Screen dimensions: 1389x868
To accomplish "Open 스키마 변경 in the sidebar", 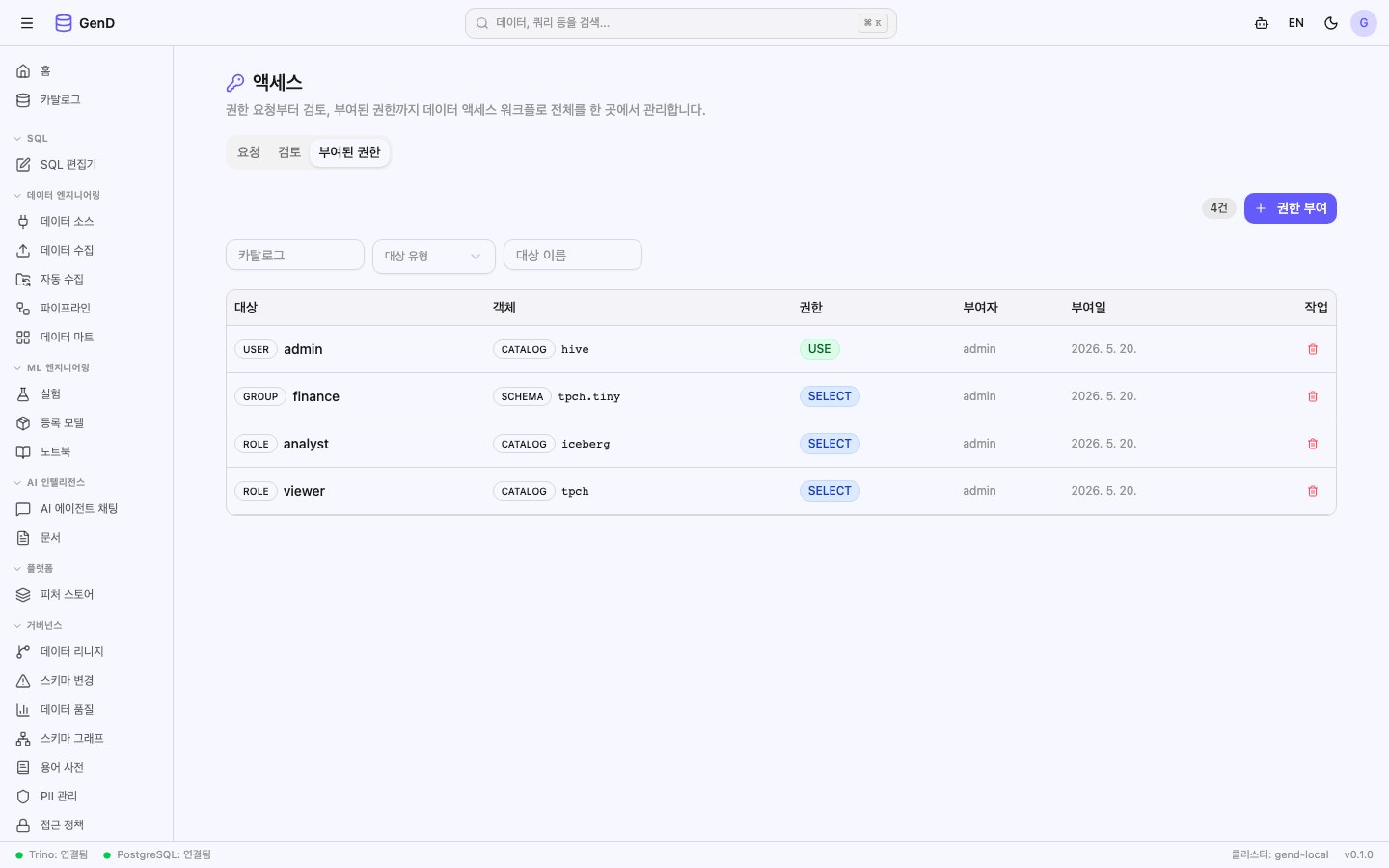I will point(87,681).
